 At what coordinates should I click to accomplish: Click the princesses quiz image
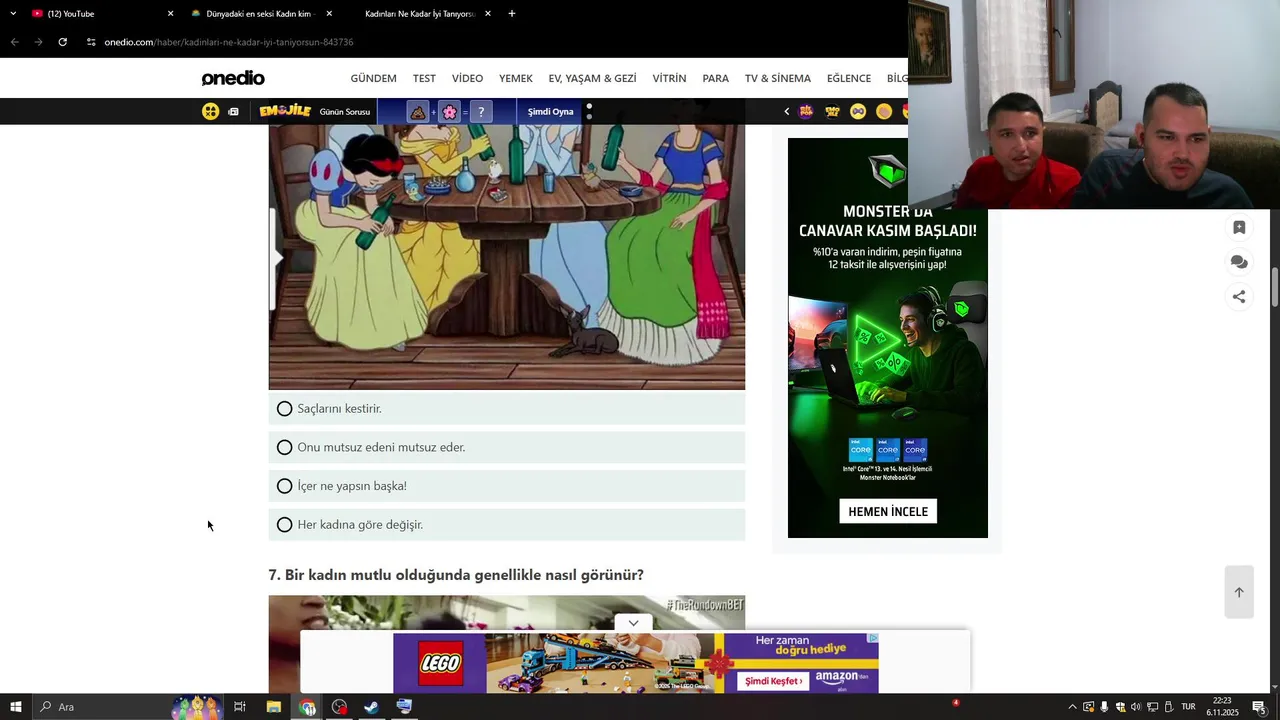coord(507,257)
